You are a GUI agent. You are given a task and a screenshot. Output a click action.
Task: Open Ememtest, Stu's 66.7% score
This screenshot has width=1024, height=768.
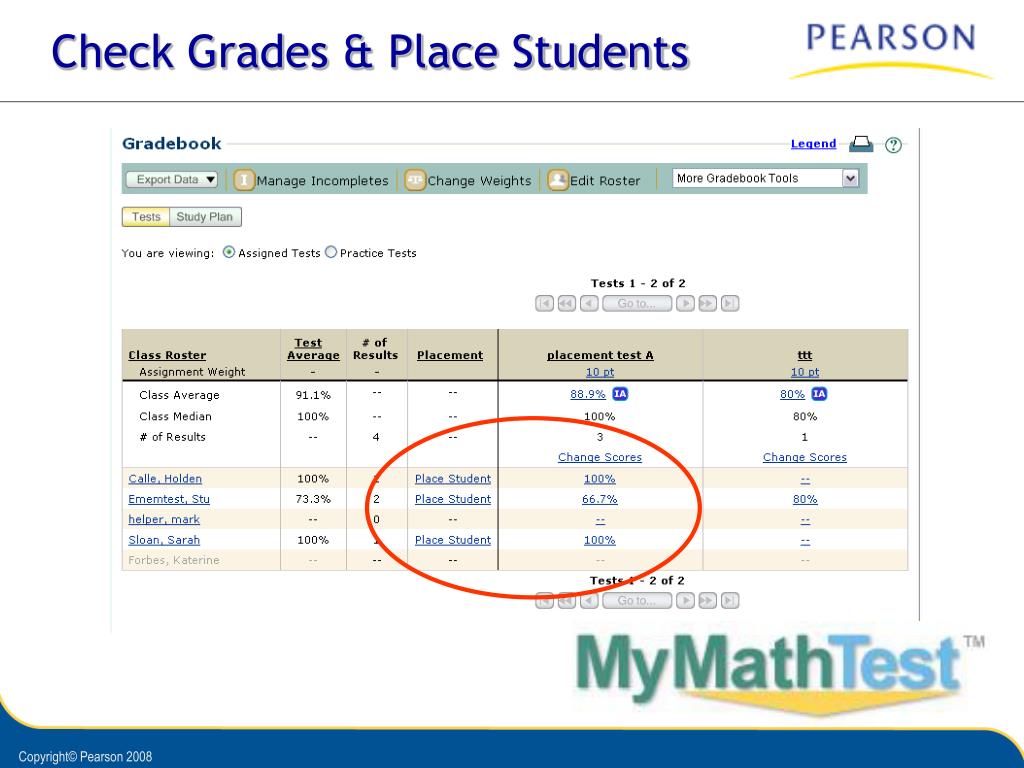(600, 499)
